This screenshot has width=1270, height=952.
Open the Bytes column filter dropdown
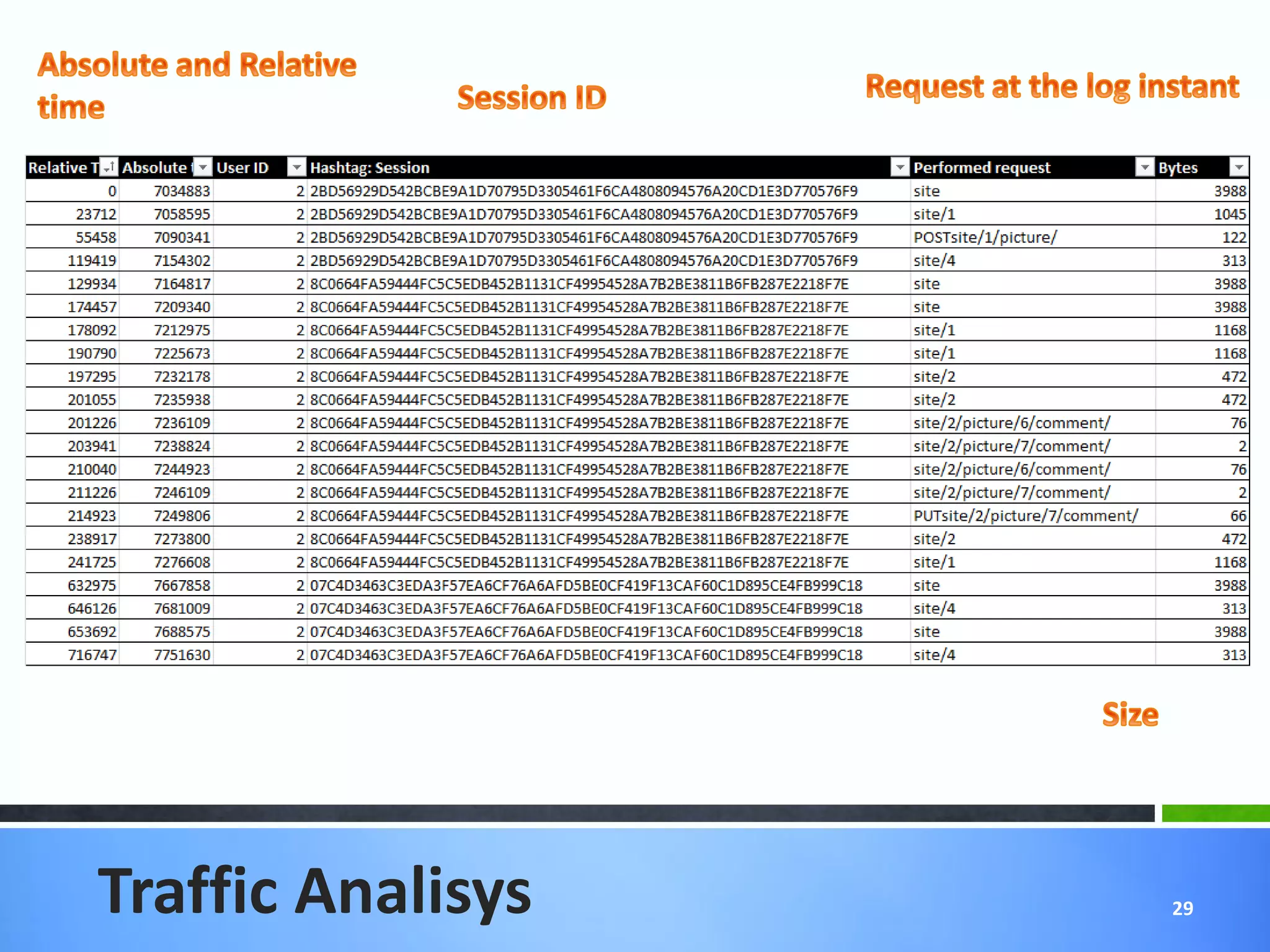click(x=1238, y=167)
